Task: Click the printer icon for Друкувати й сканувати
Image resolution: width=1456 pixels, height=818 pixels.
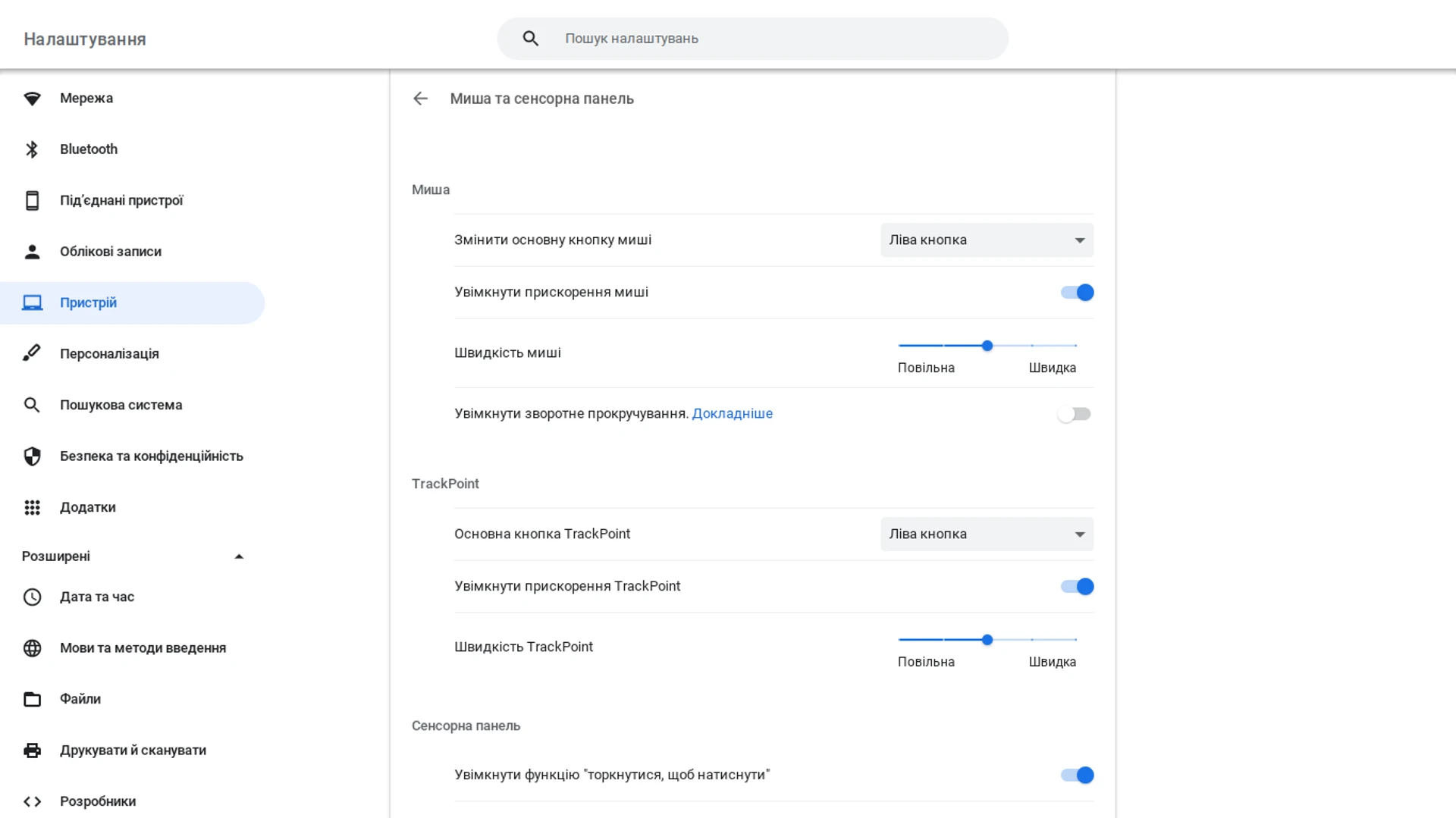Action: tap(32, 751)
